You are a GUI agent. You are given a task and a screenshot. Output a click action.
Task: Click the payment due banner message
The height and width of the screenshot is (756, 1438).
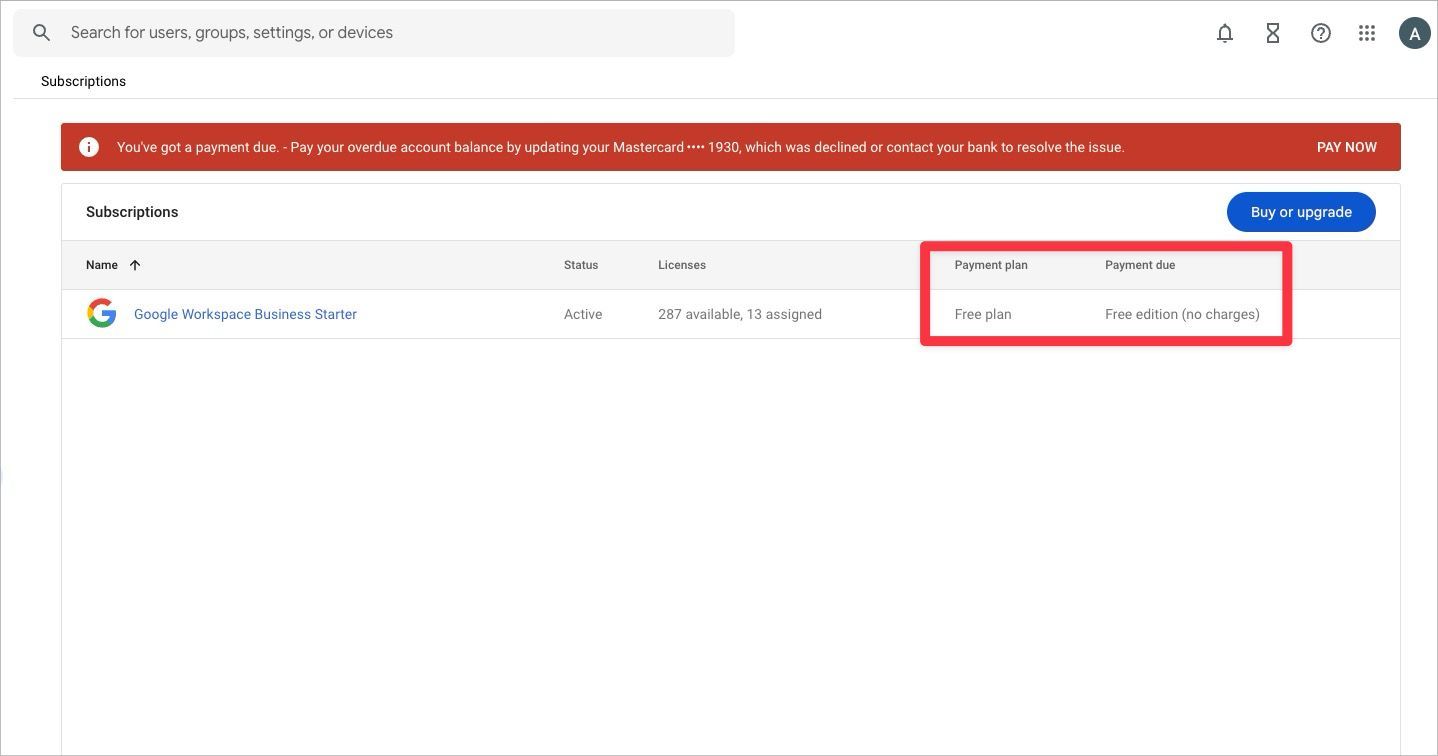point(621,147)
